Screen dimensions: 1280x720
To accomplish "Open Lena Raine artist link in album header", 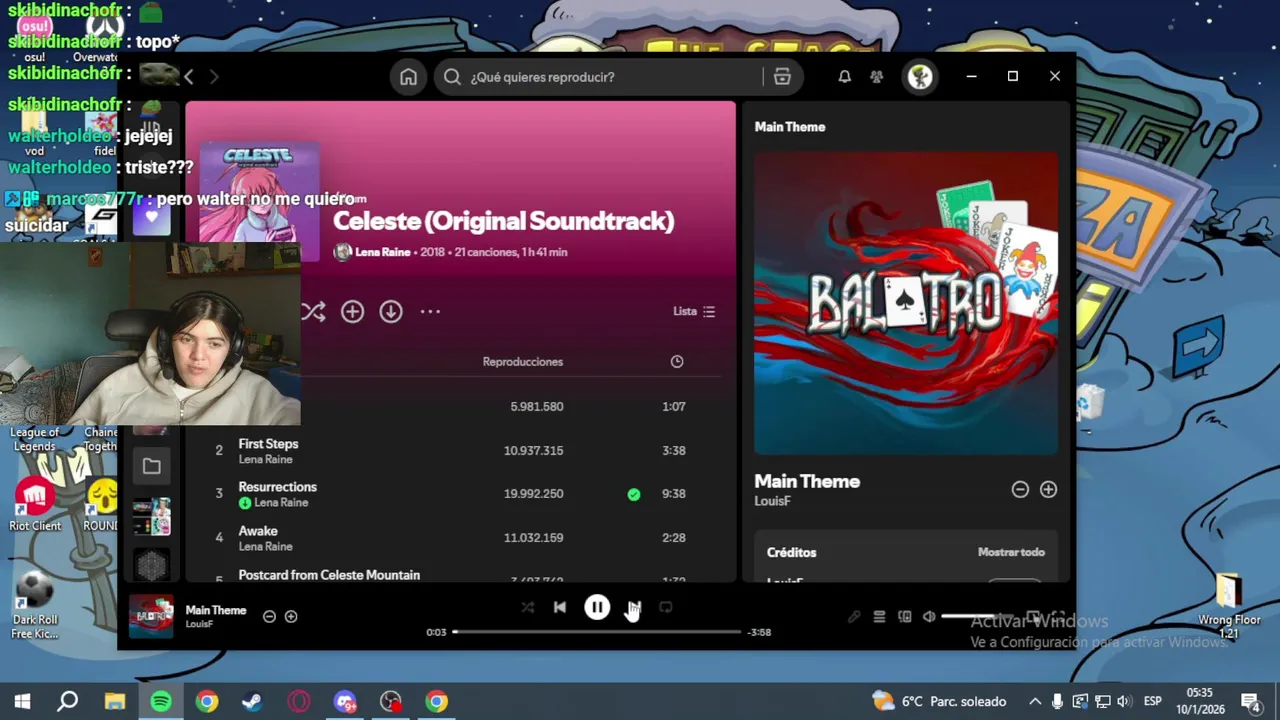I will pos(383,252).
